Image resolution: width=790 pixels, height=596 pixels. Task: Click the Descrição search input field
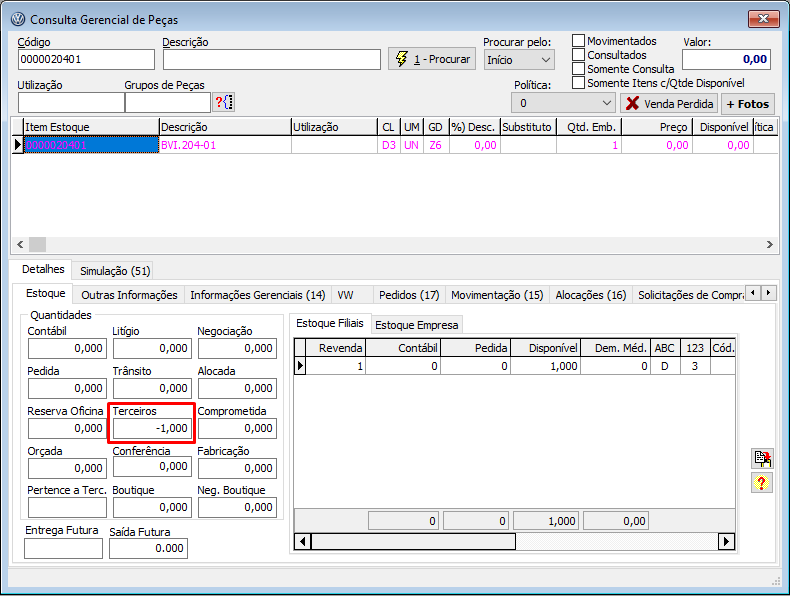click(x=272, y=59)
